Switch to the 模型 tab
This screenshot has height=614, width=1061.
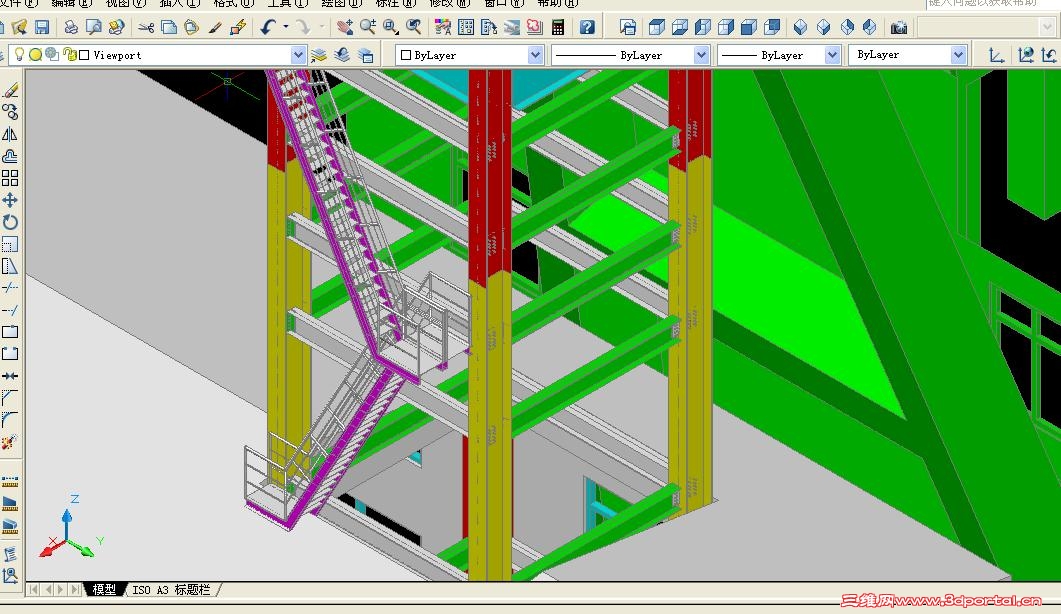tap(104, 590)
